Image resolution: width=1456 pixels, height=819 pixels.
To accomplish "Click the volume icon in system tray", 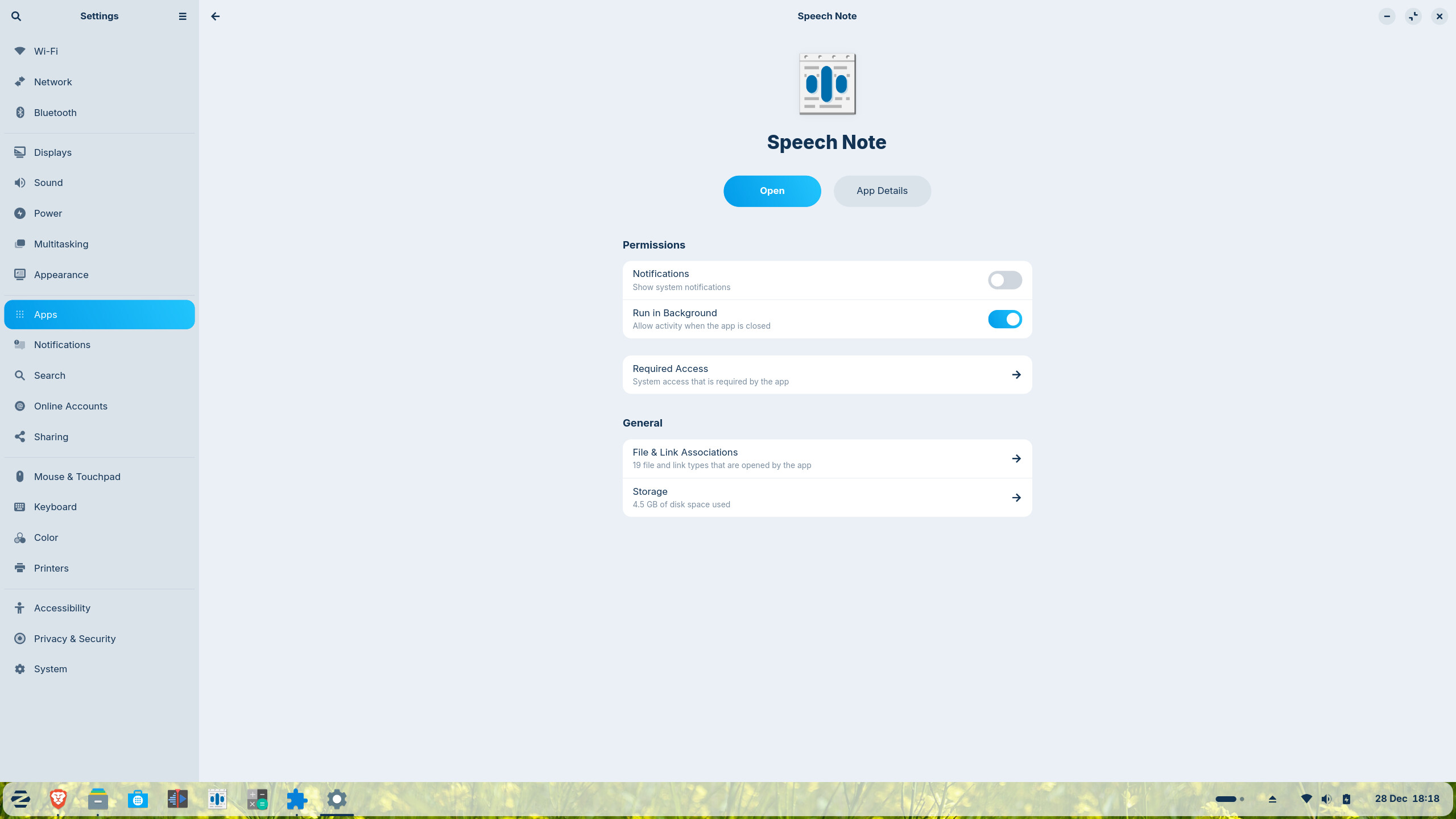I will click(1326, 799).
